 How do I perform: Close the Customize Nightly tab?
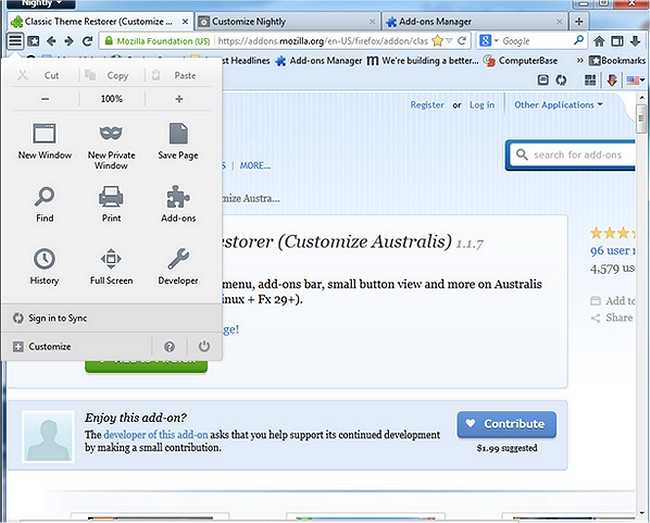tap(372, 22)
